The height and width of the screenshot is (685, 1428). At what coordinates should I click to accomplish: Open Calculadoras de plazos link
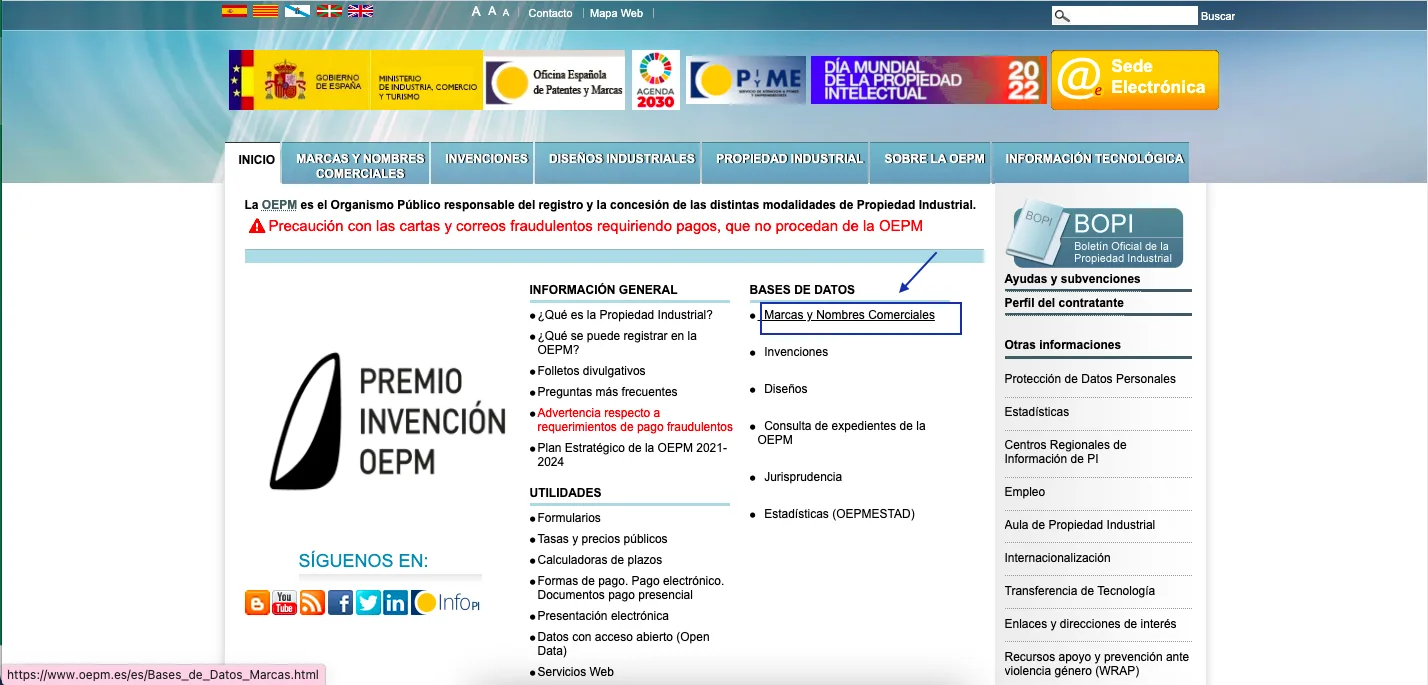point(600,560)
